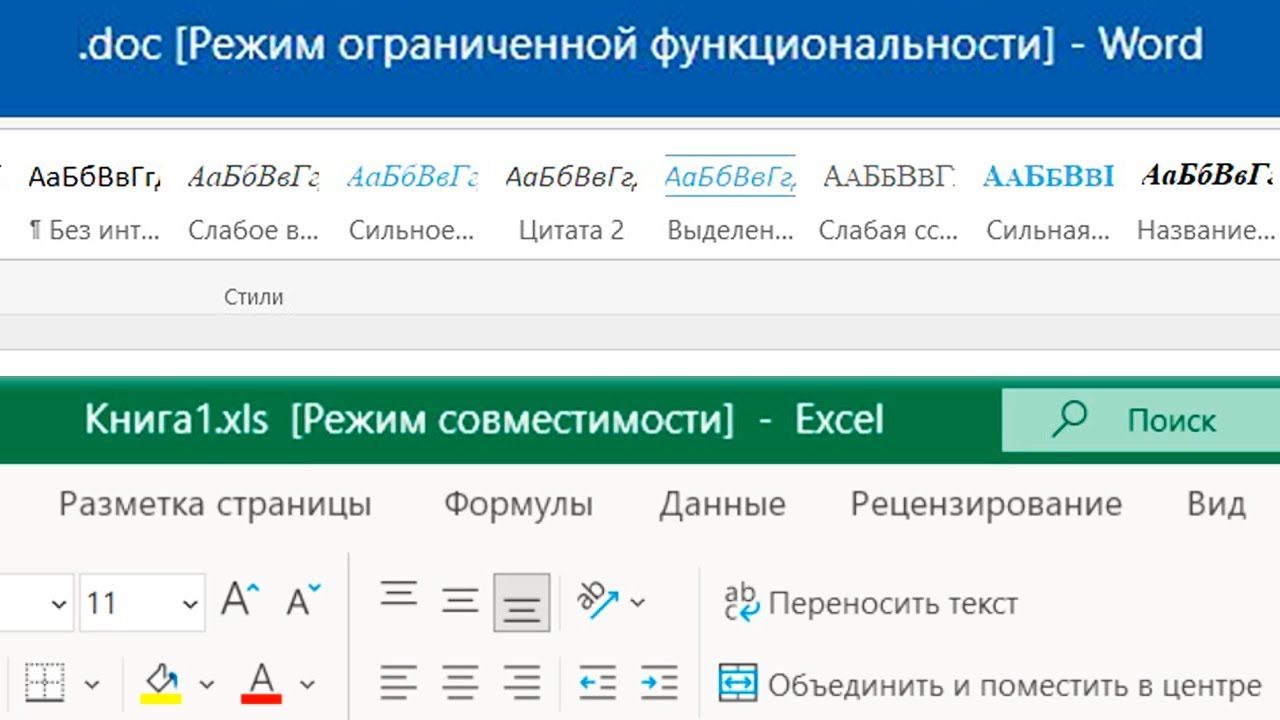This screenshot has height=720, width=1280.
Task: Switch to the Формулы tab in Excel
Action: point(518,504)
